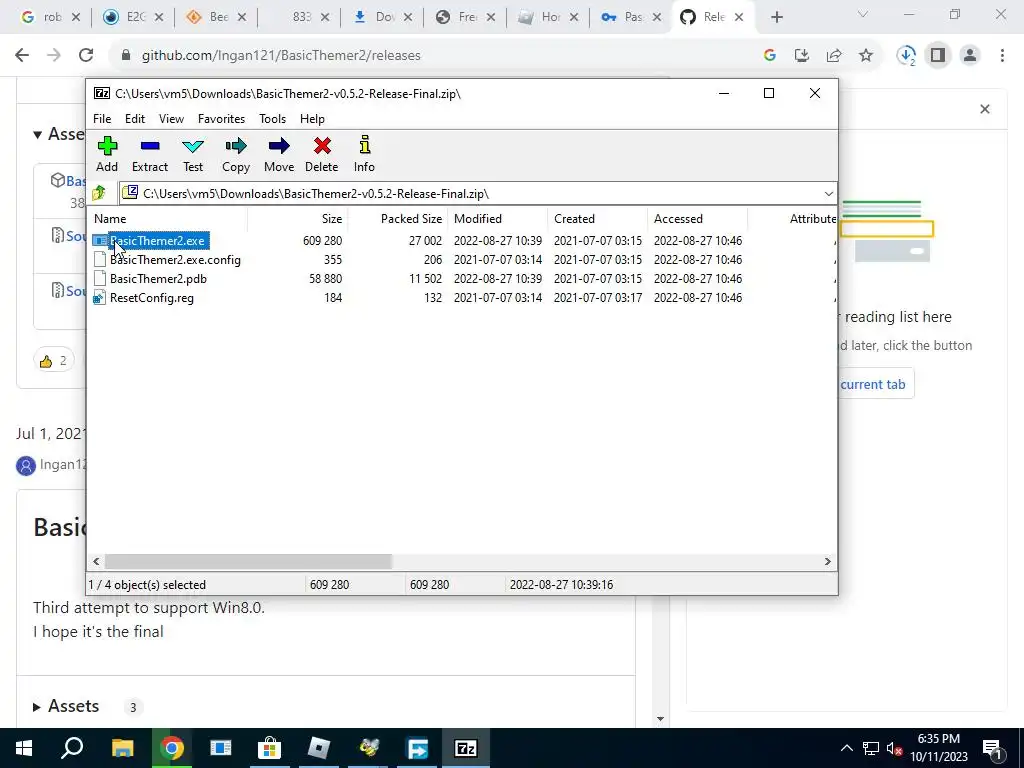This screenshot has width=1024, height=768.
Task: Click the thumbs-up reaction button
Action: pos(54,360)
